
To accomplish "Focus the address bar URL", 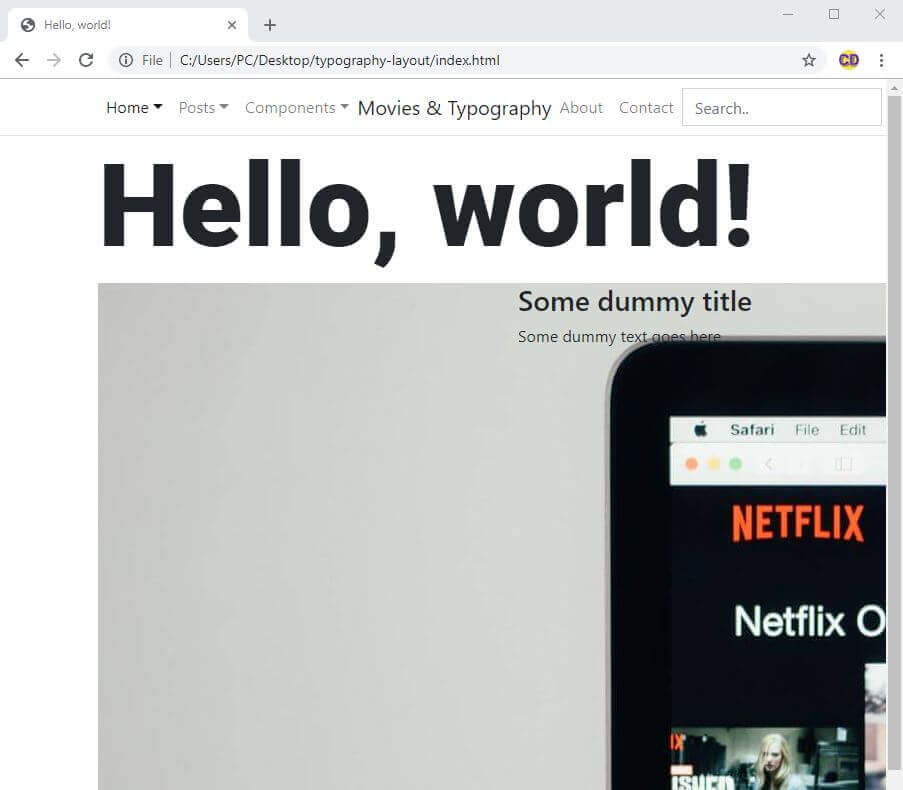I will [x=339, y=60].
